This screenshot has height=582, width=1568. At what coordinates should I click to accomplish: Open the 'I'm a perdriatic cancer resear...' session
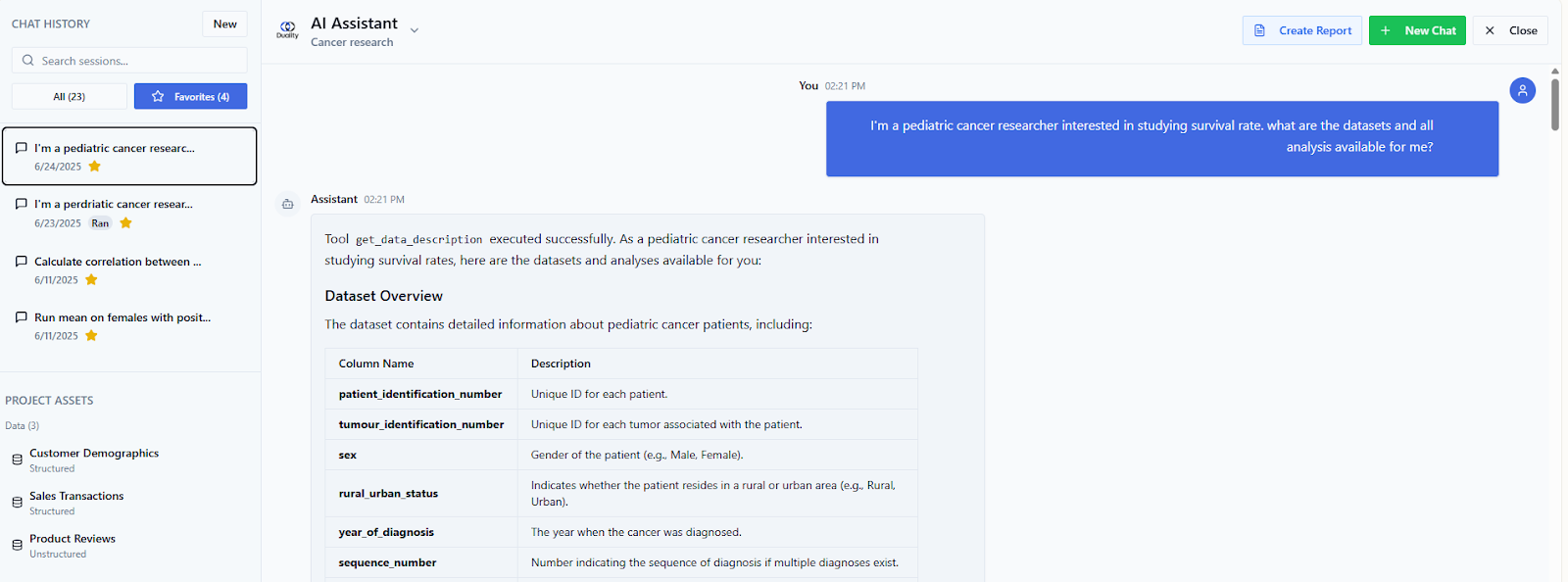[129, 213]
